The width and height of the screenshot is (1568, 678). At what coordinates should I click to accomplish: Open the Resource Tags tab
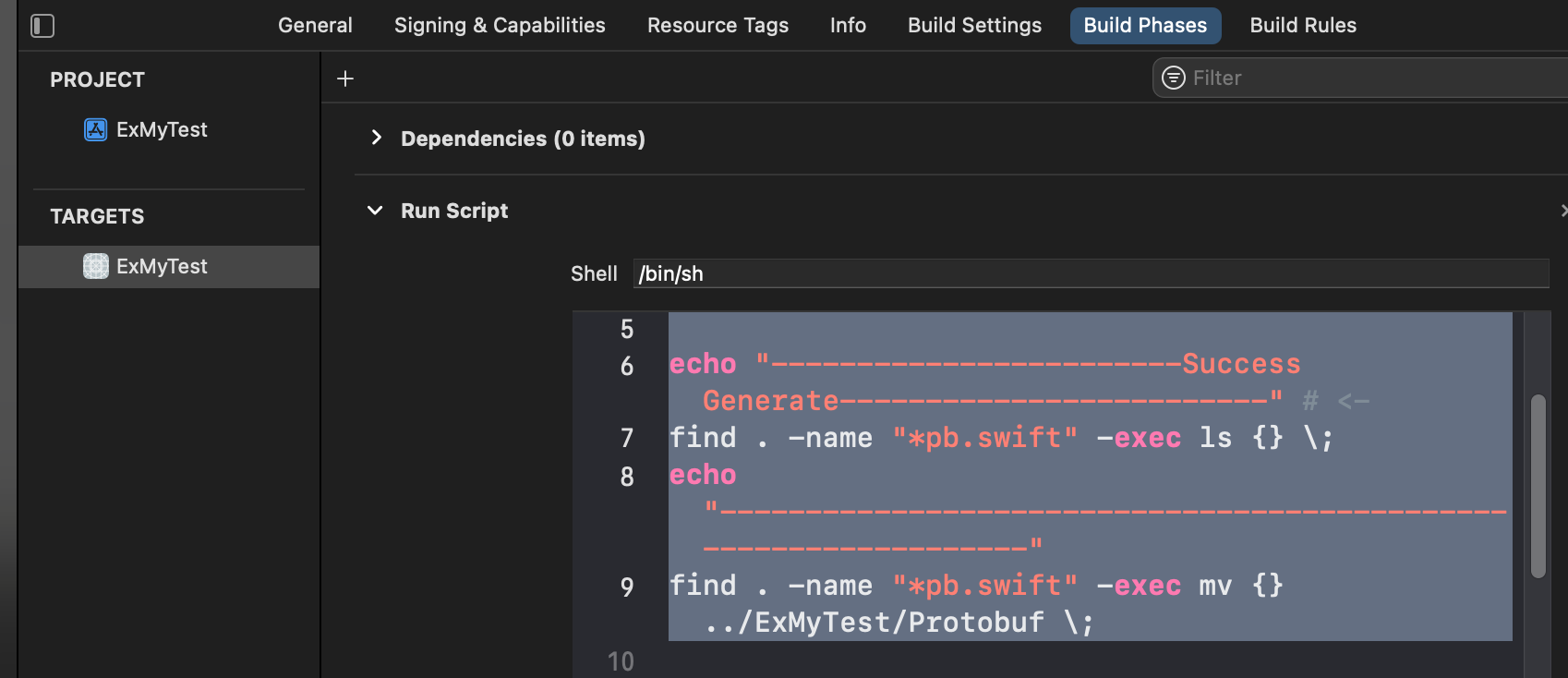point(718,26)
